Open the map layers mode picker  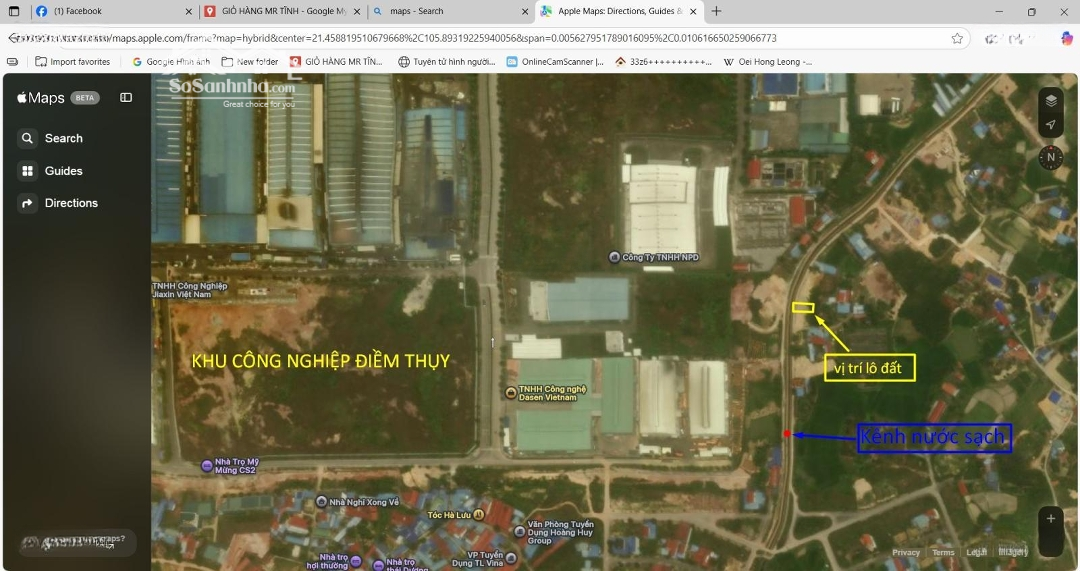(x=1050, y=100)
